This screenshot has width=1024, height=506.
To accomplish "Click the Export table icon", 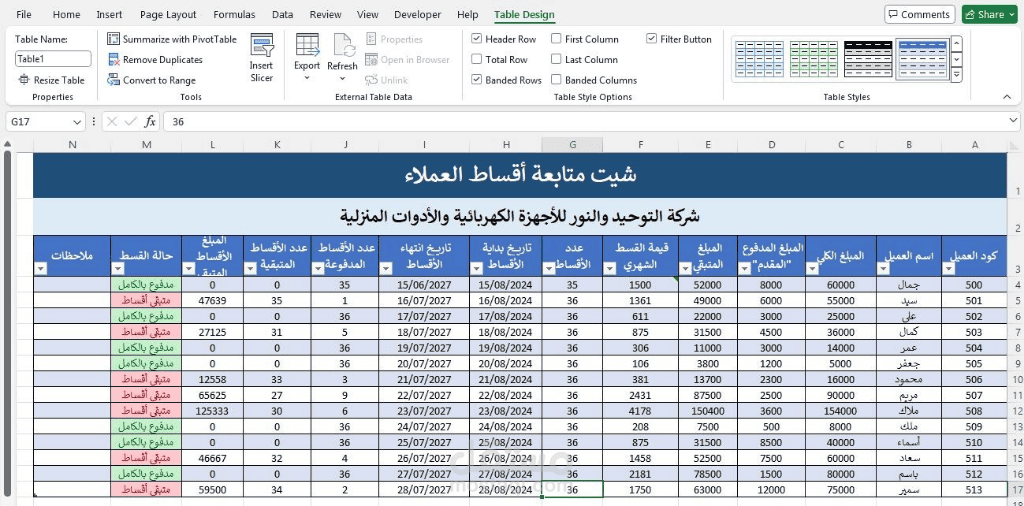I will pyautogui.click(x=307, y=45).
